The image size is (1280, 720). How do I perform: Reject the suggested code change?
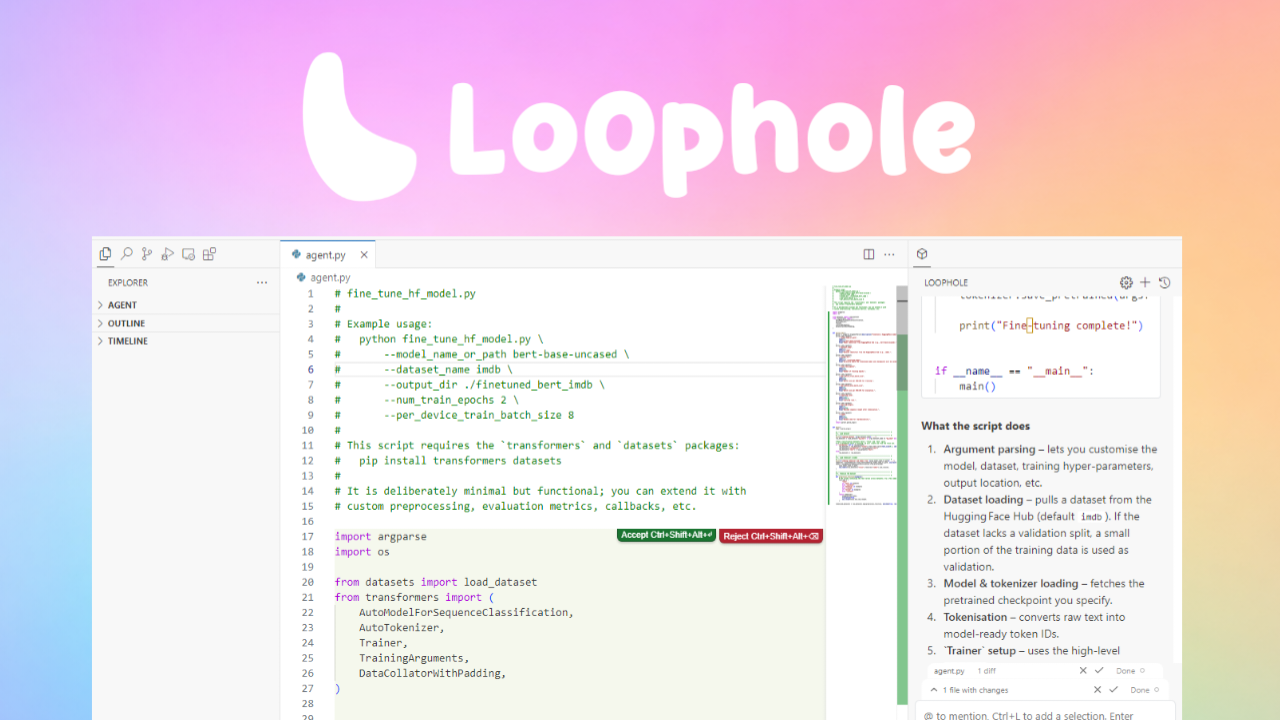pos(771,536)
